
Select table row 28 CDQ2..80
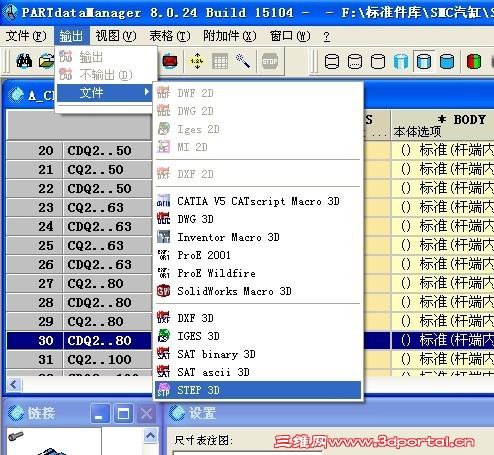(79, 302)
